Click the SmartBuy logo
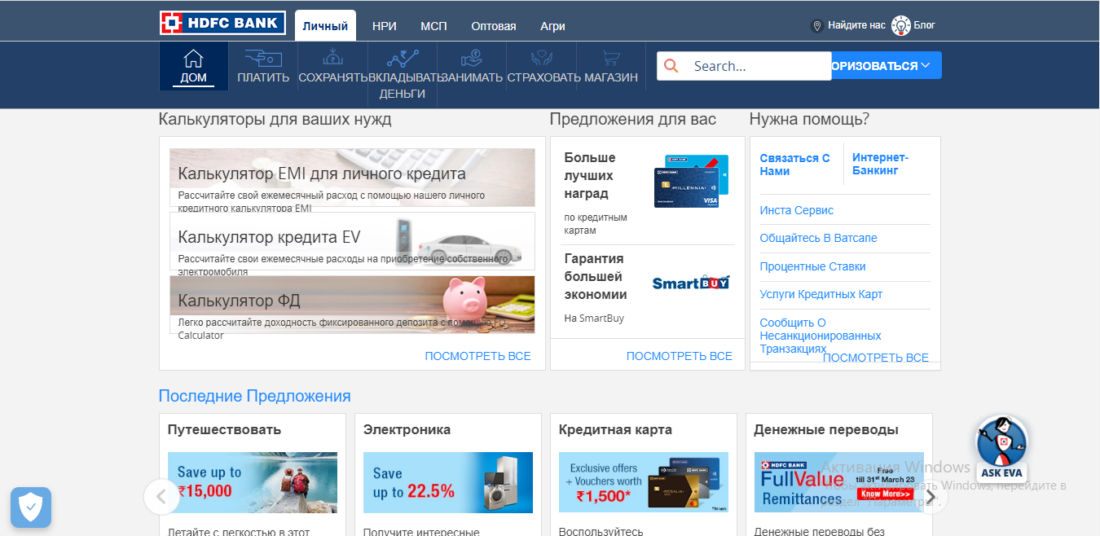 [691, 282]
